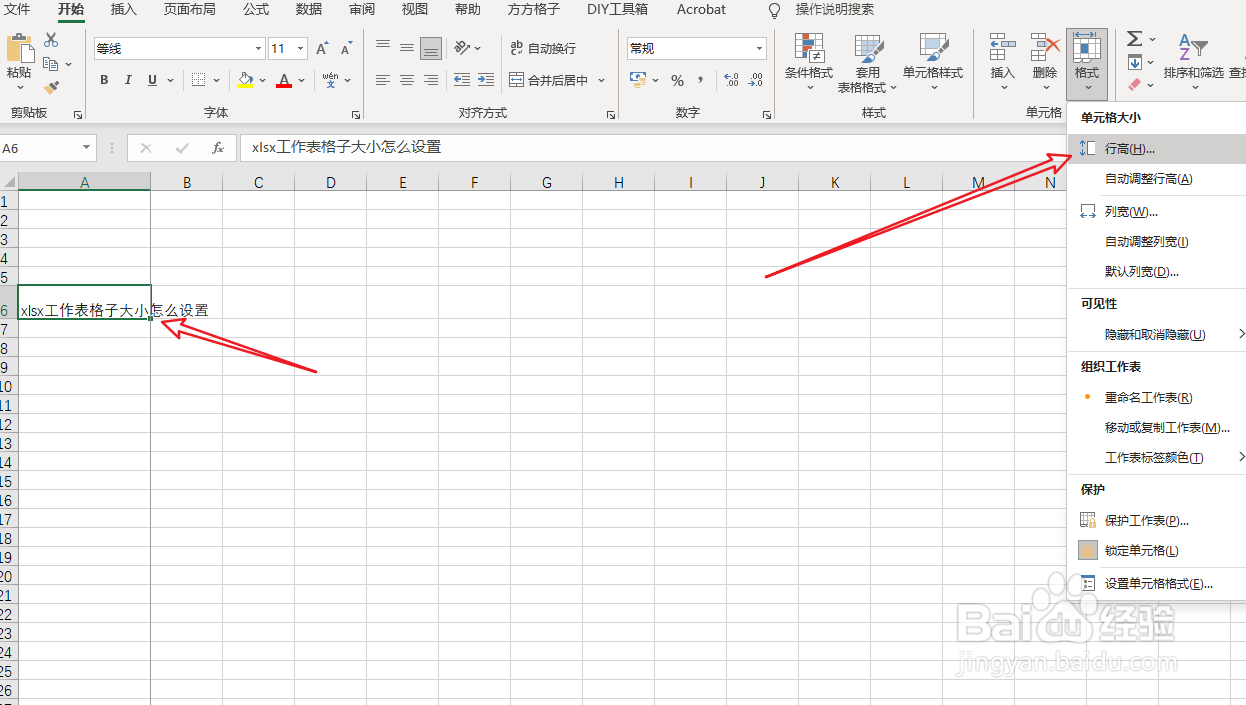The height and width of the screenshot is (705, 1246).
Task: Choose Rename Sheet (重命名工作表)
Action: [1157, 397]
